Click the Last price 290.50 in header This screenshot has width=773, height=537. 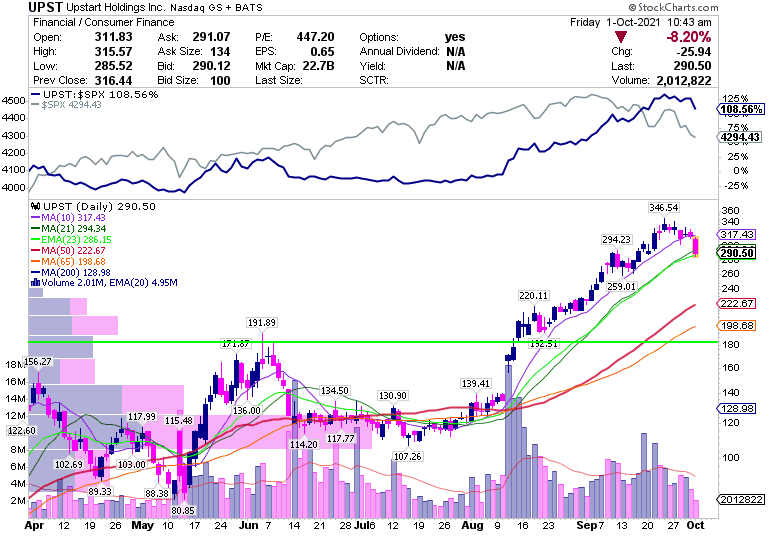693,66
